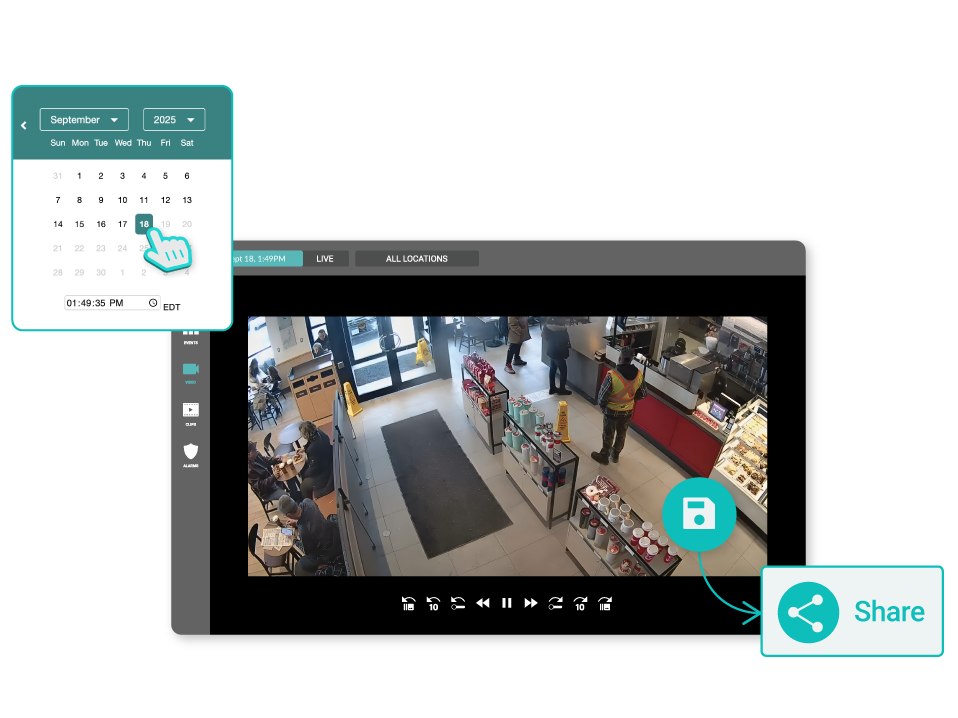Select the Sept 18, 1:49PM tab

(x=265, y=258)
